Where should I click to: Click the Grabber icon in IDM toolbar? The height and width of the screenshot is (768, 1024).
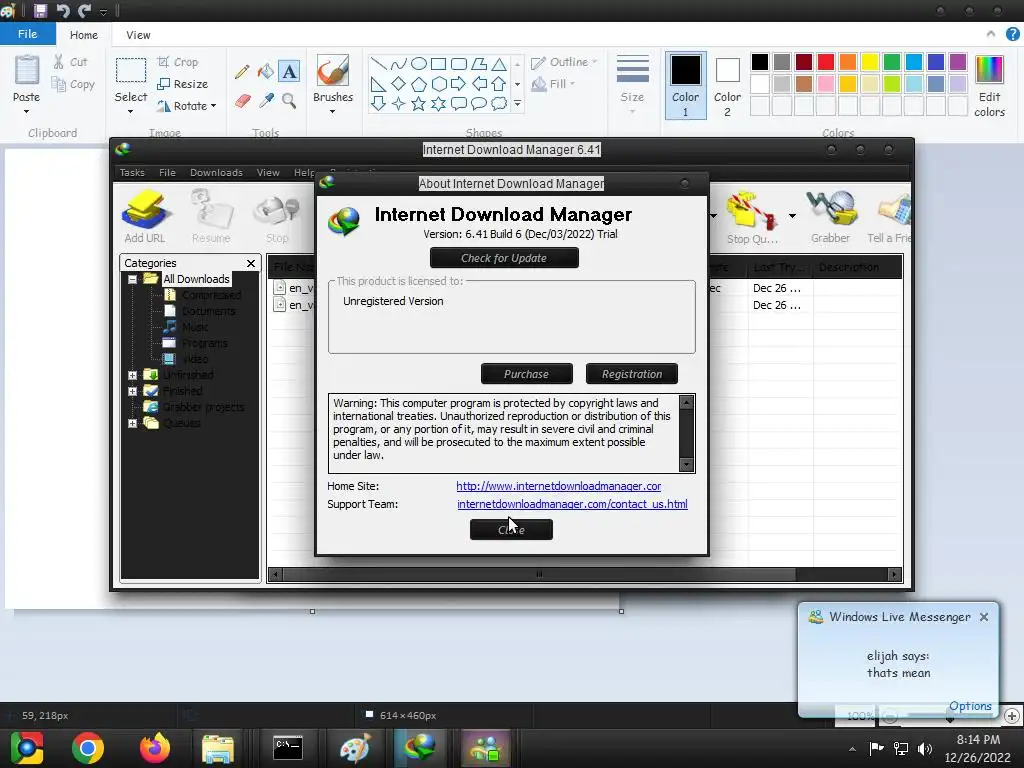[831, 216]
